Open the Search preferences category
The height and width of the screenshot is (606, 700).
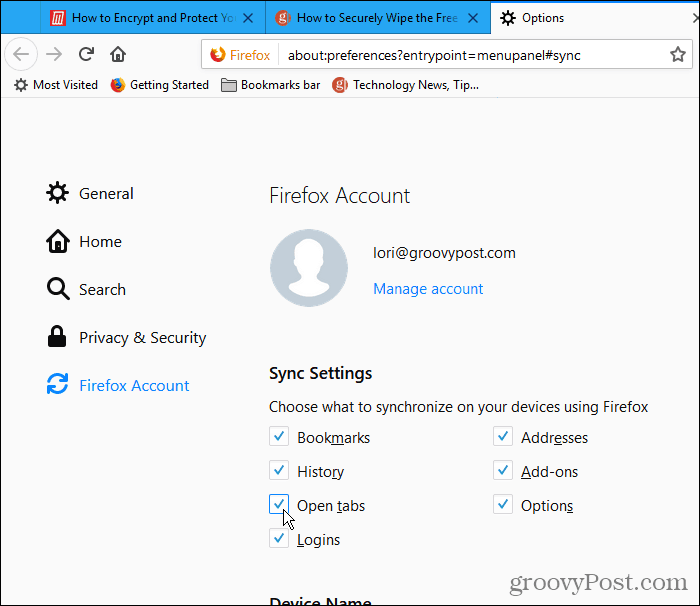[86, 289]
